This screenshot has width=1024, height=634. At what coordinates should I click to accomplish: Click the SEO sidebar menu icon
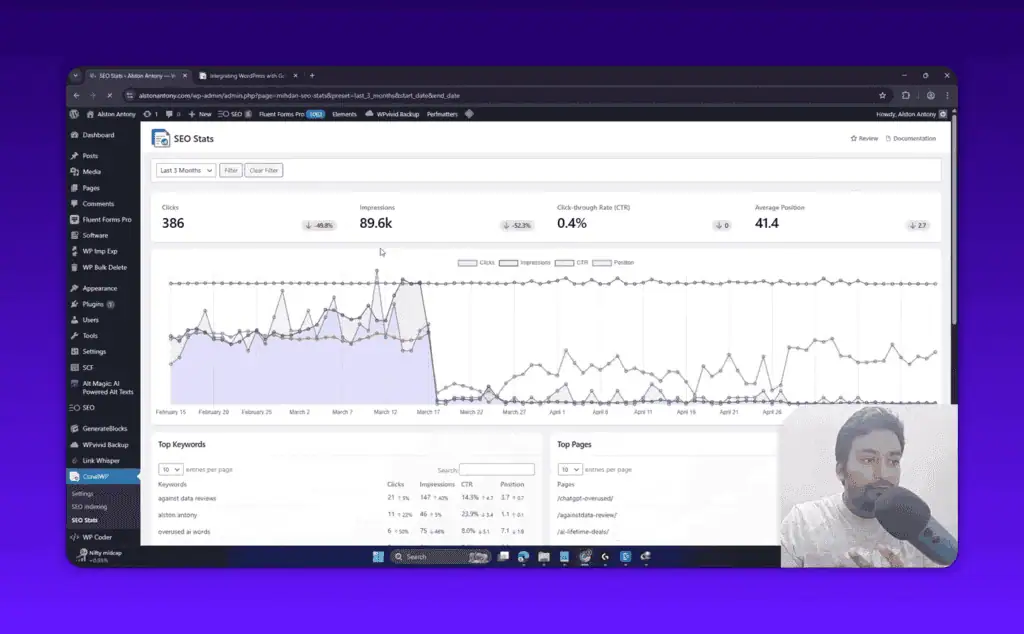[x=74, y=407]
